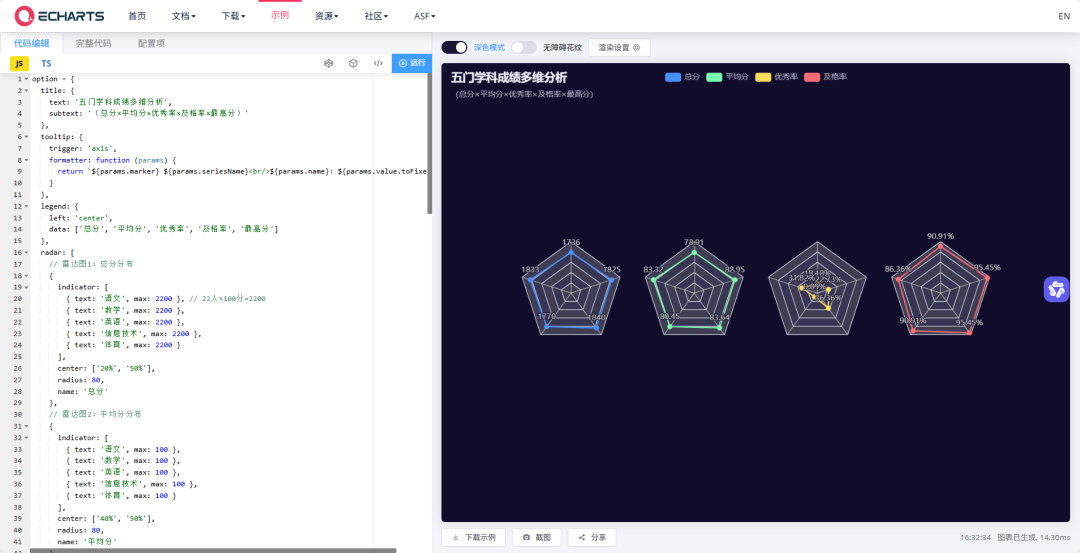This screenshot has width=1080, height=553.
Task: Switch to the 配置项 tab
Action: [152, 43]
